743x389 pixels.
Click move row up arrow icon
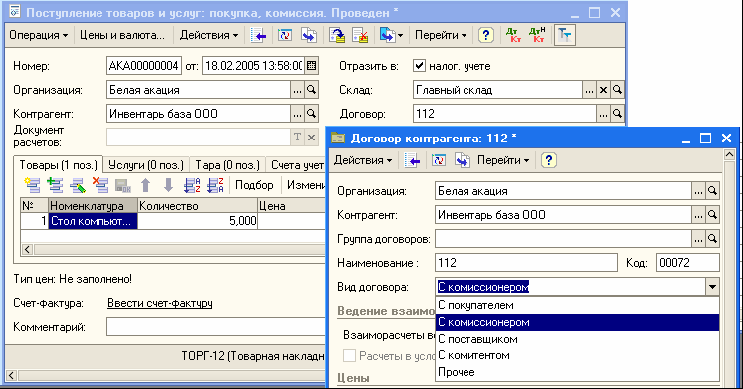pyautogui.click(x=145, y=185)
